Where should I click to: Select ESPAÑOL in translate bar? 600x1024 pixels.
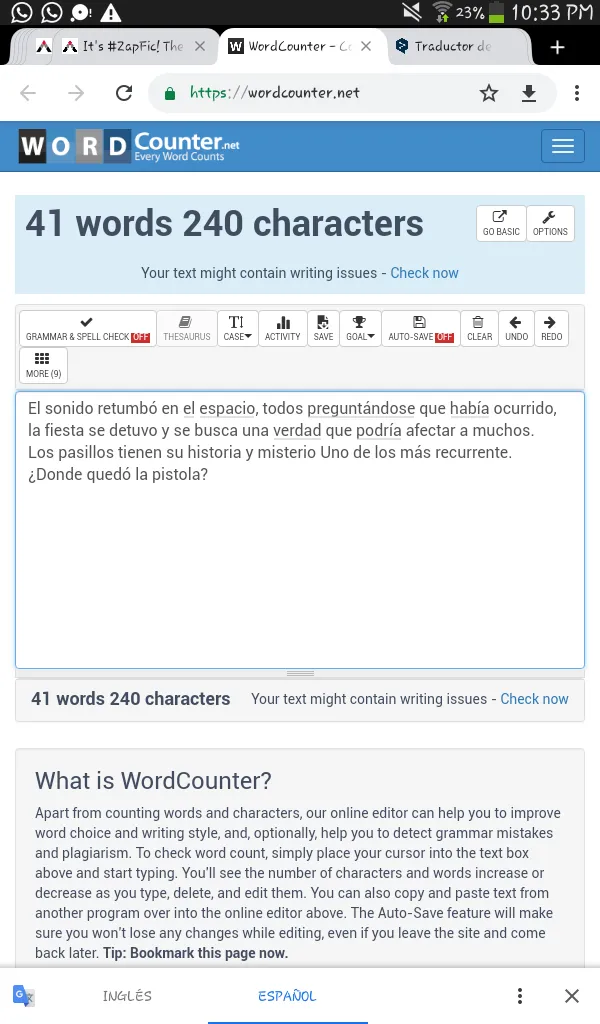[x=287, y=996]
